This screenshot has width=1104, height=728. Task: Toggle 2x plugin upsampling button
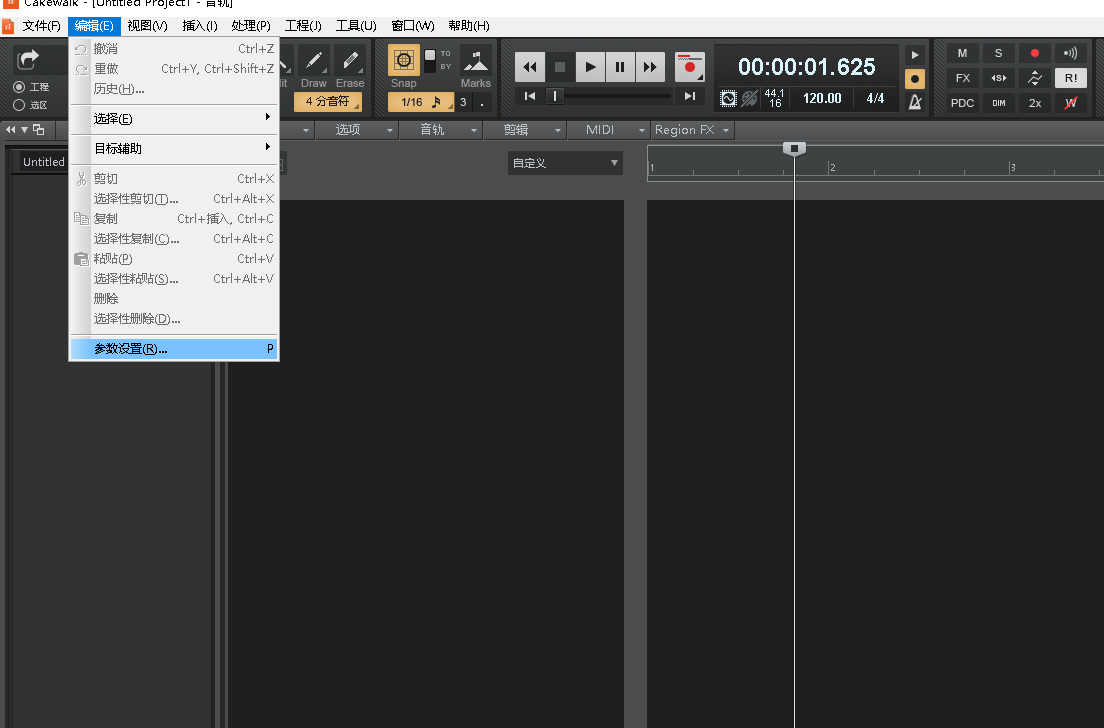(1034, 103)
